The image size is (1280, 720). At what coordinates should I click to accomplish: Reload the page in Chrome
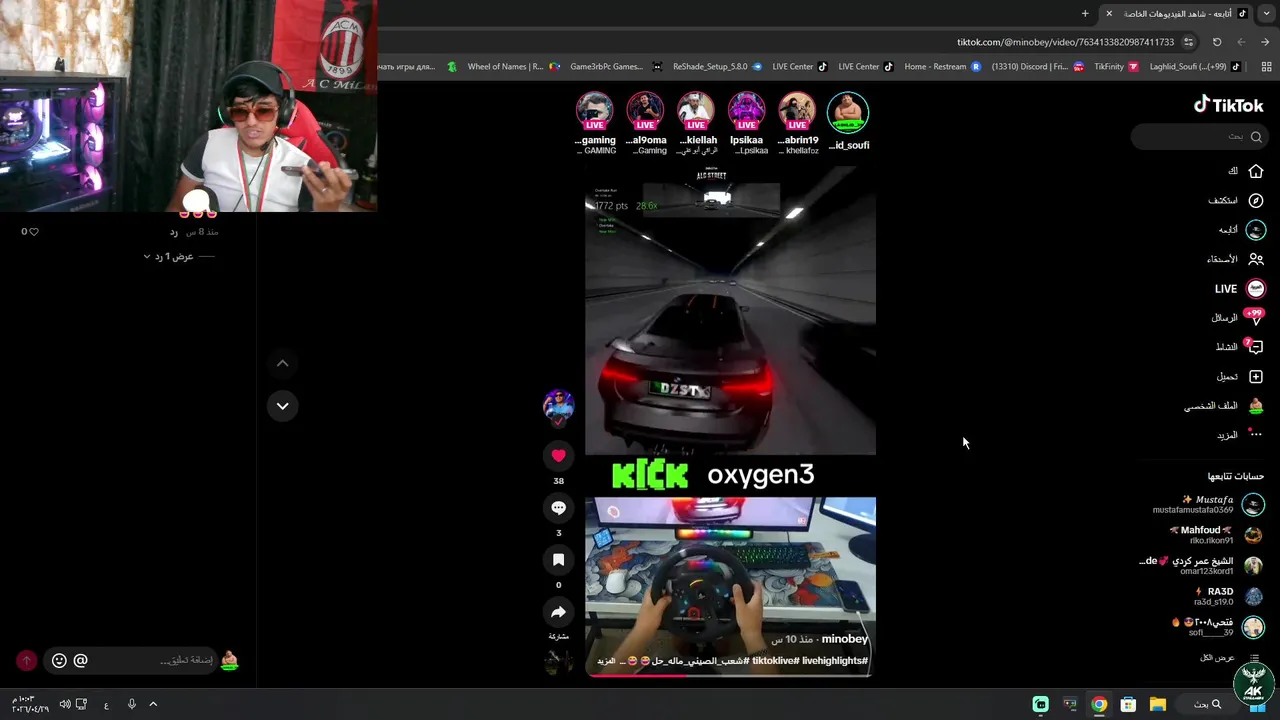point(1217,42)
